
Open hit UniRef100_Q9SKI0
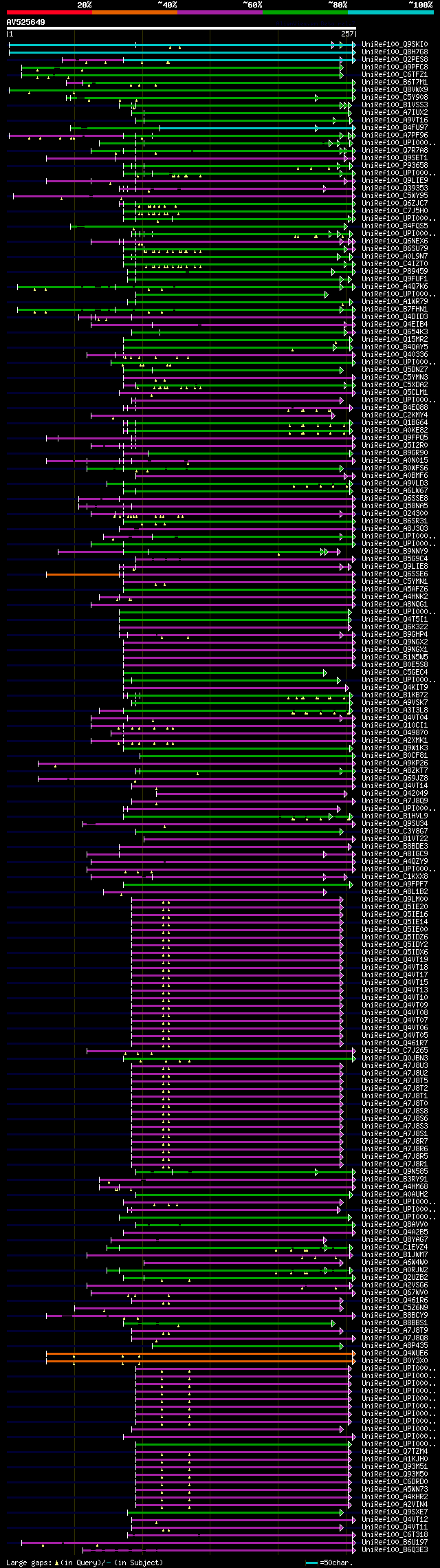[395, 45]
